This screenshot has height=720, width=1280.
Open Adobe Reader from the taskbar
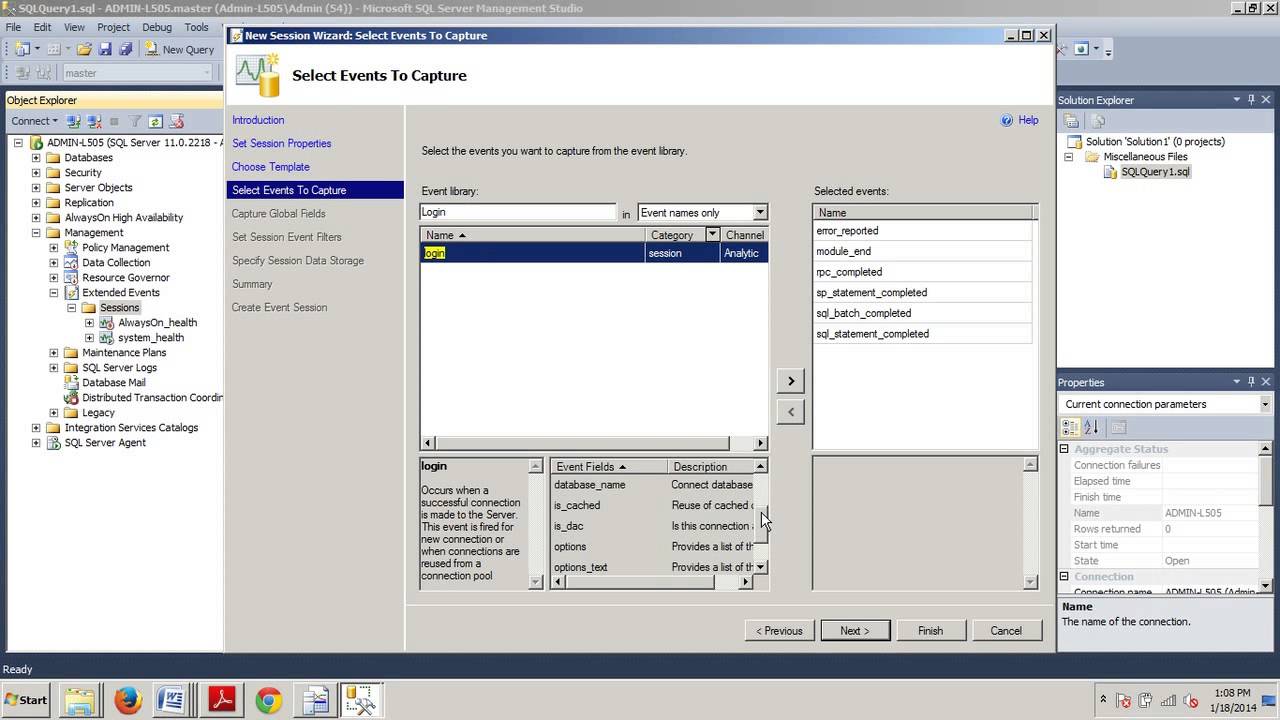[x=221, y=700]
